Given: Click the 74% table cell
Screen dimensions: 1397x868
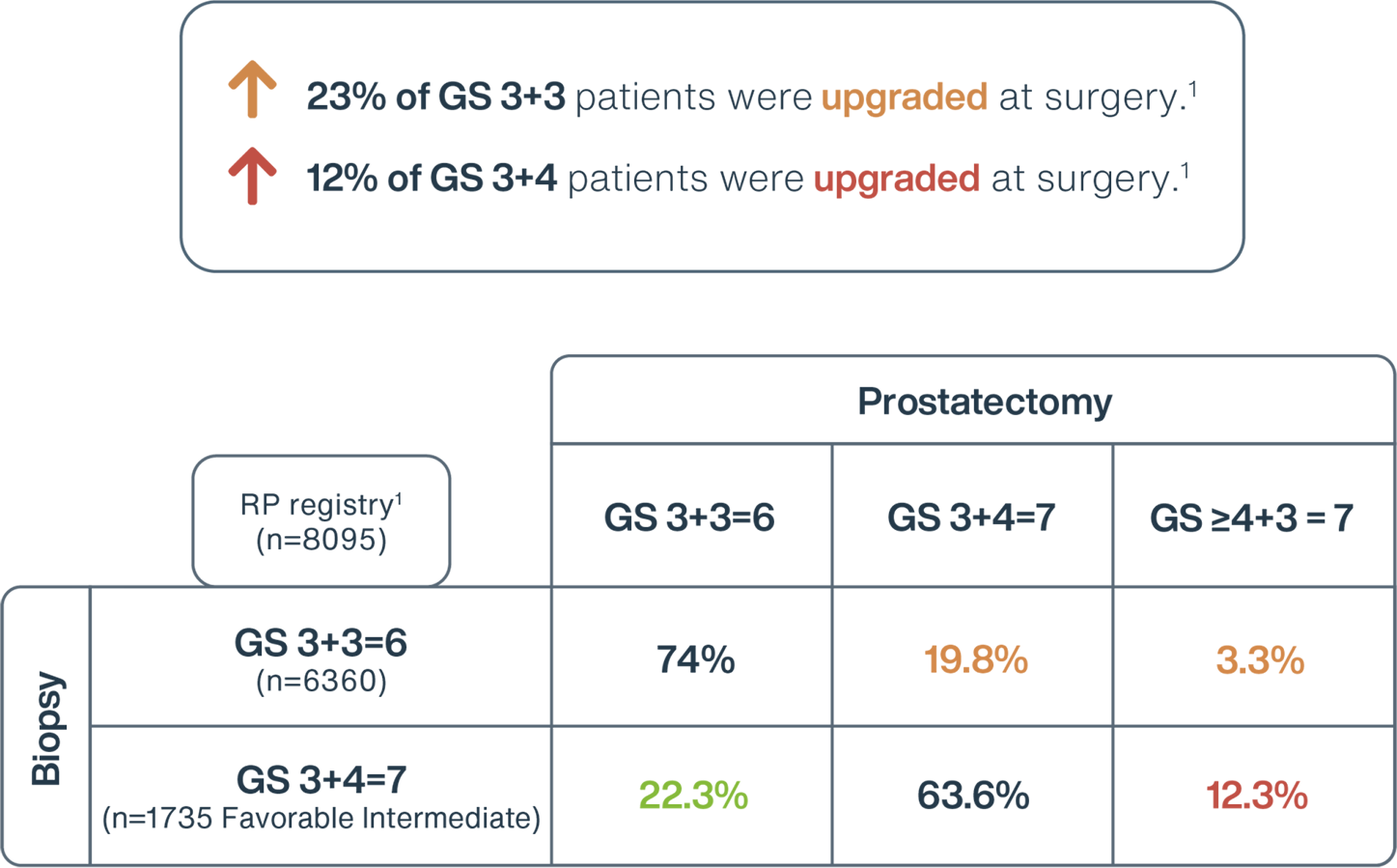Looking at the screenshot, I should [x=695, y=660].
